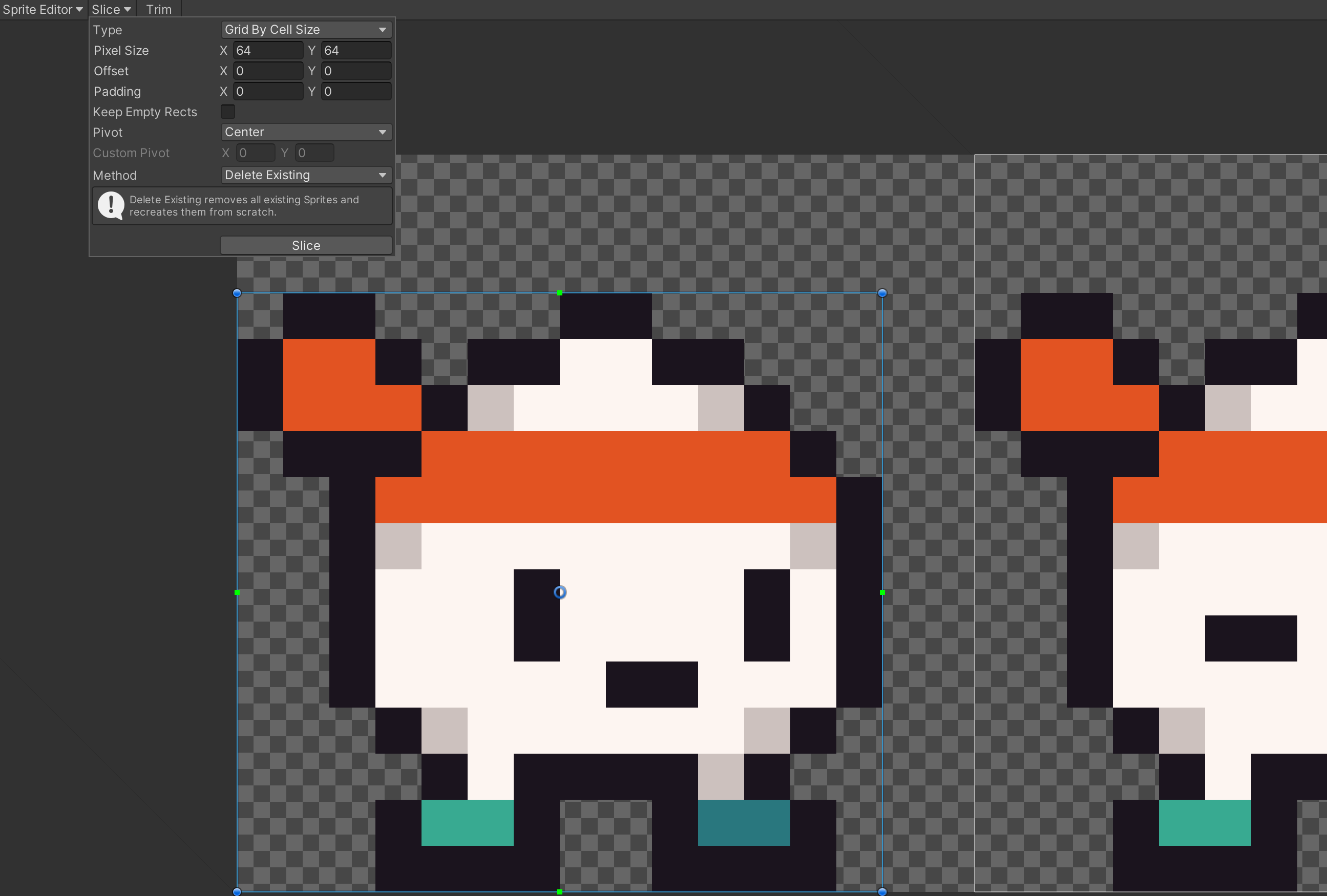This screenshot has width=1327, height=896.
Task: Click the Pixel Size Y field
Action: point(356,50)
